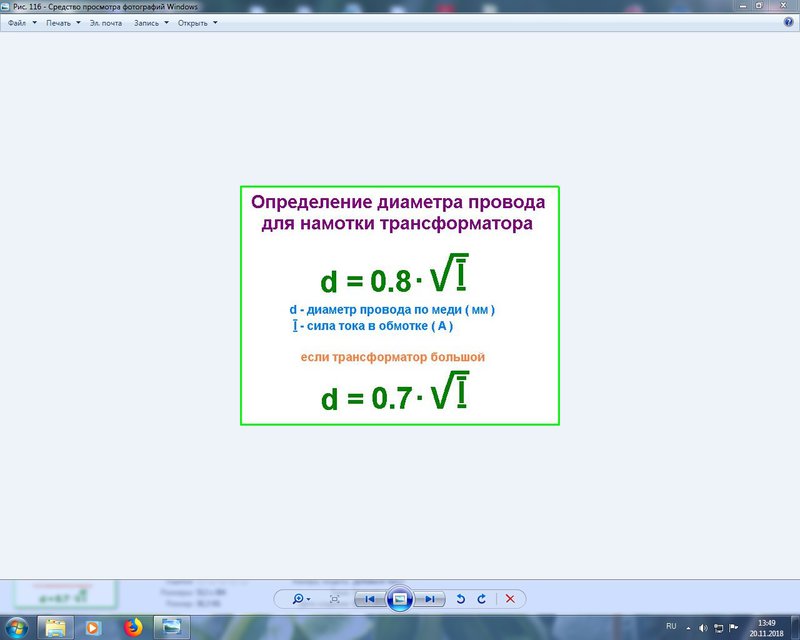Open the Windows Start menu
Image resolution: width=800 pixels, height=640 pixels.
[x=16, y=627]
